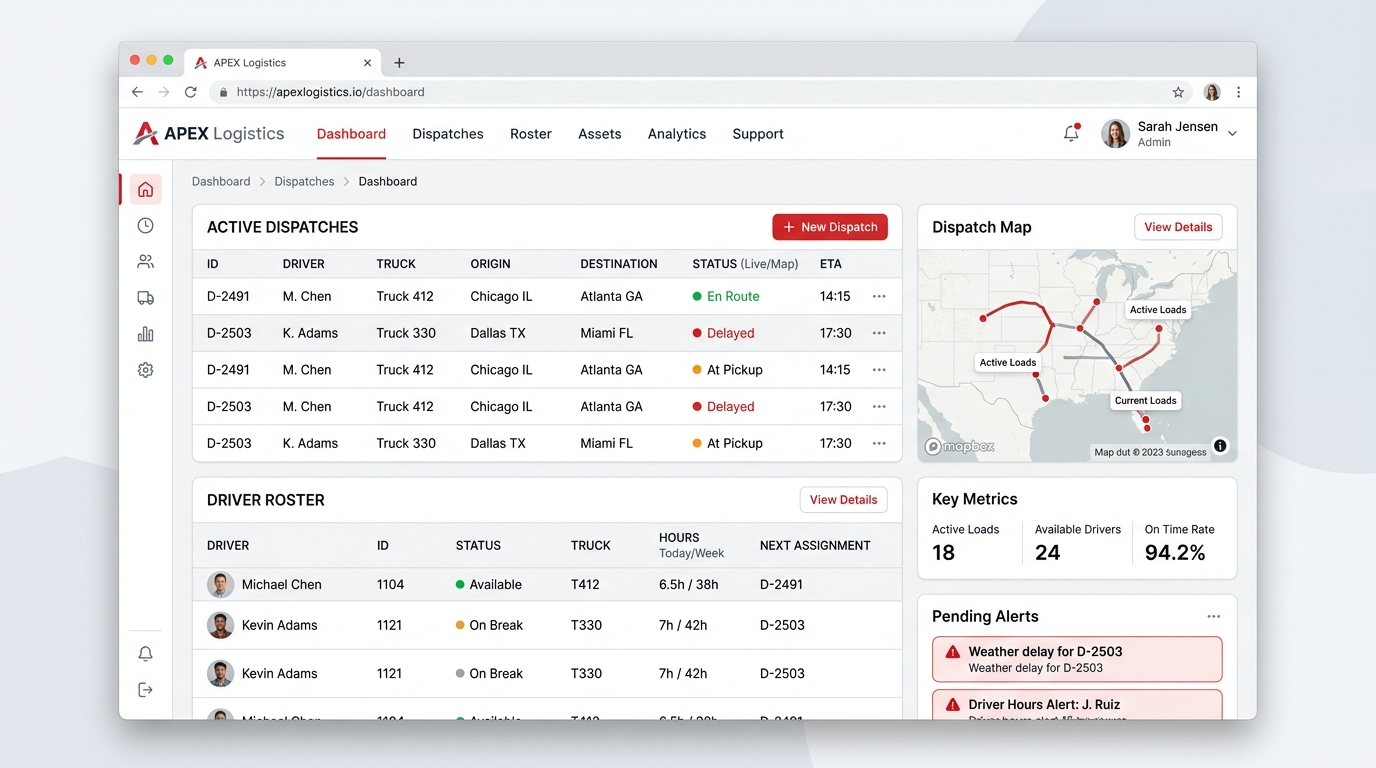Open the Home icon in the sidebar

tap(145, 189)
